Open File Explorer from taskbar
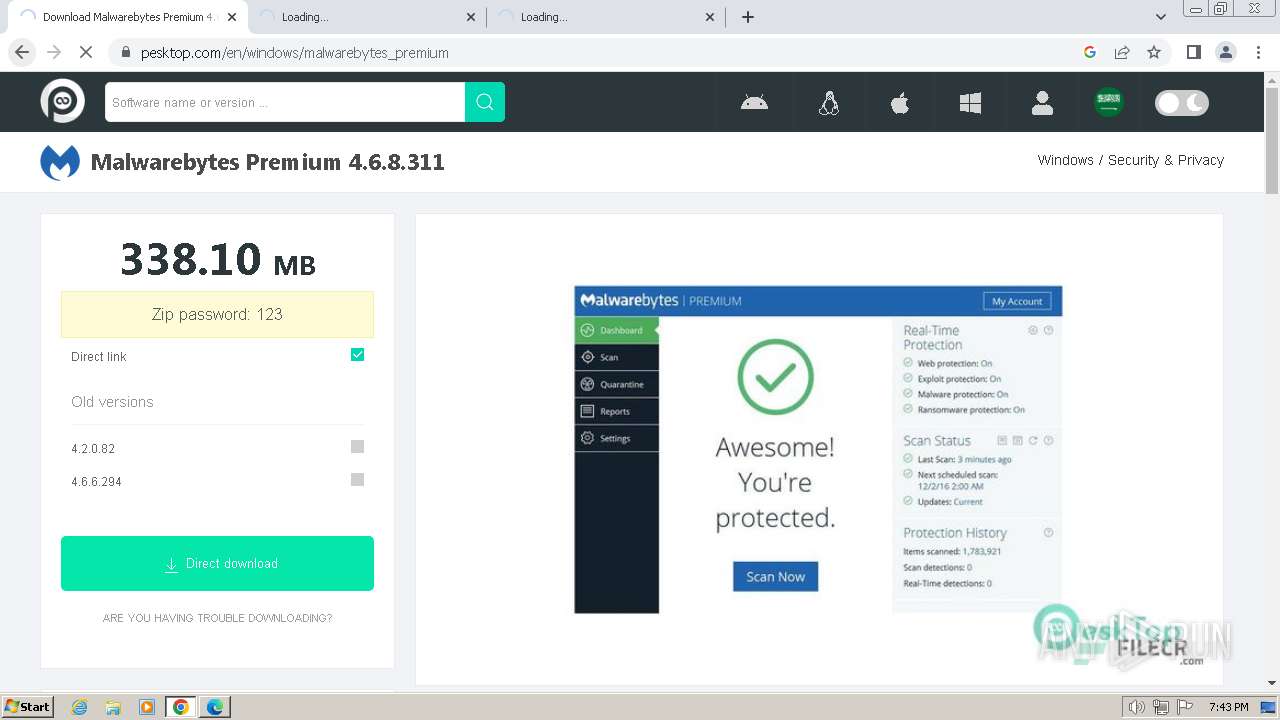The width and height of the screenshot is (1280, 720). [x=113, y=707]
